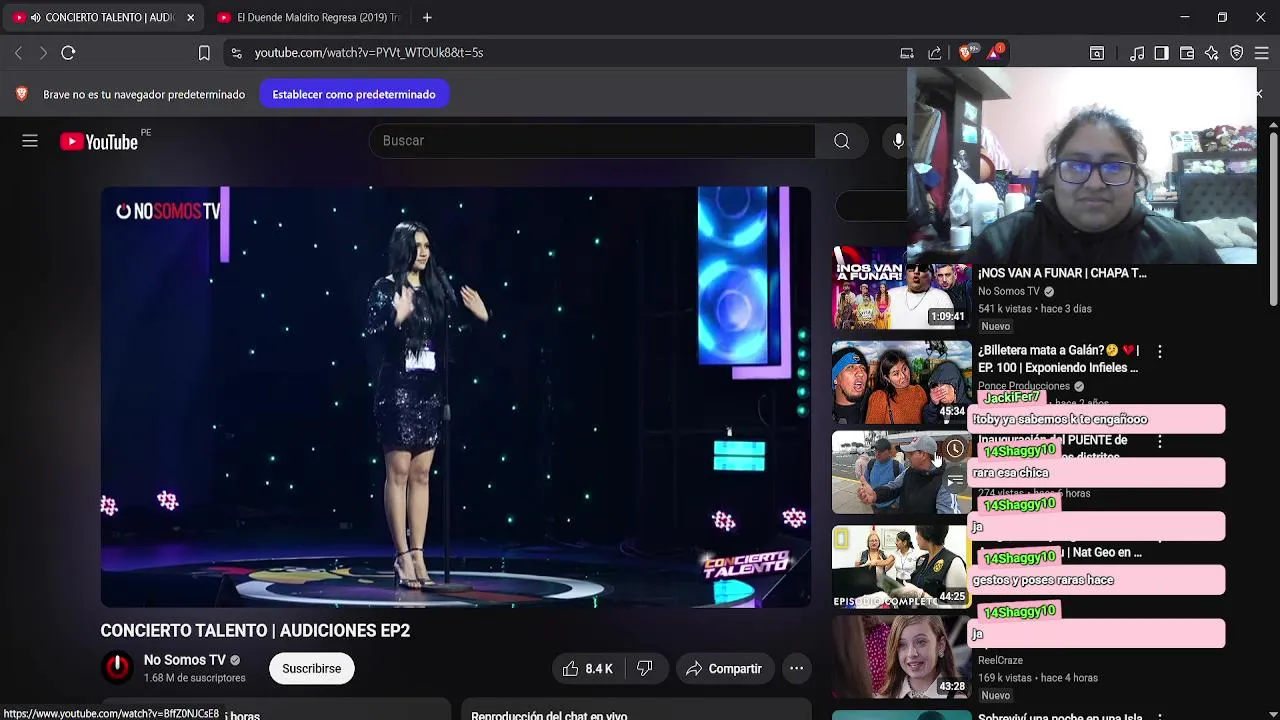Open NOS VAN A FUNAR video thumbnail
Viewport: 1280px width, 720px height.
(x=901, y=289)
